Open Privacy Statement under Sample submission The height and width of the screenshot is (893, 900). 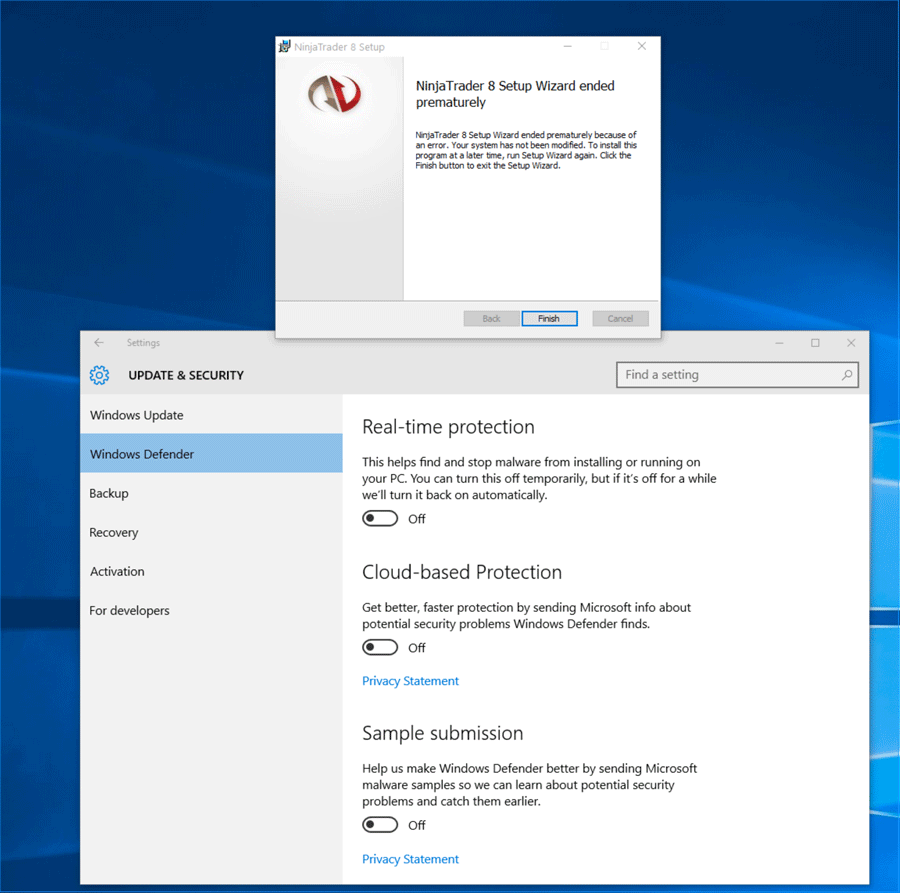pyautogui.click(x=410, y=859)
